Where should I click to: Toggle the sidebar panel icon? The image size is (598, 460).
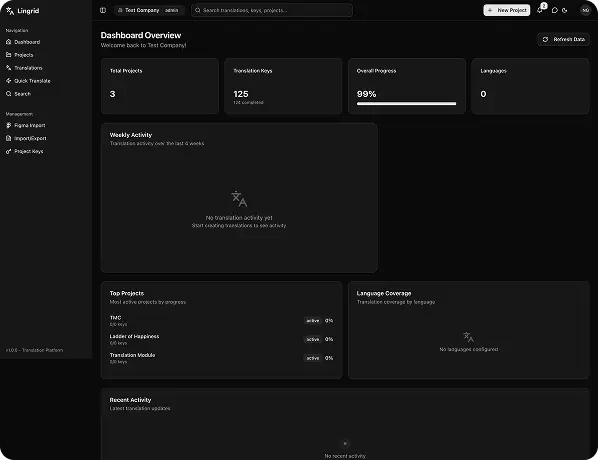tap(103, 10)
